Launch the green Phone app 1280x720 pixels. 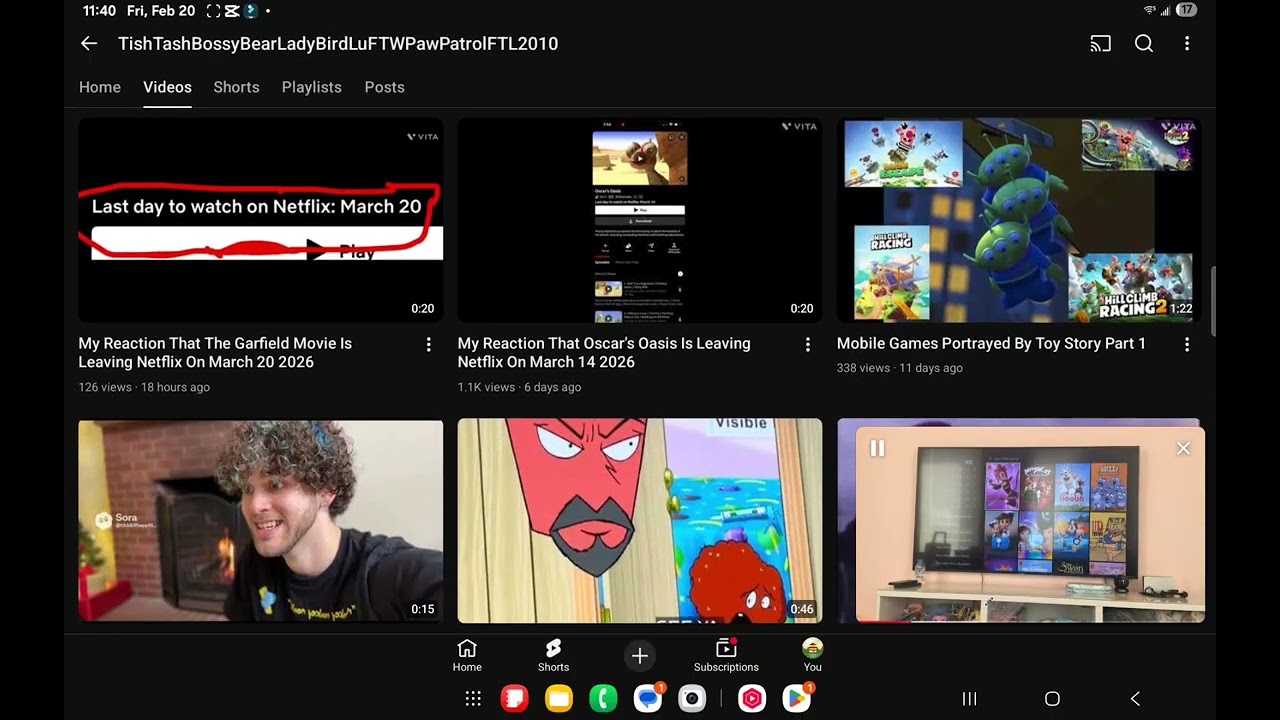[x=603, y=699]
